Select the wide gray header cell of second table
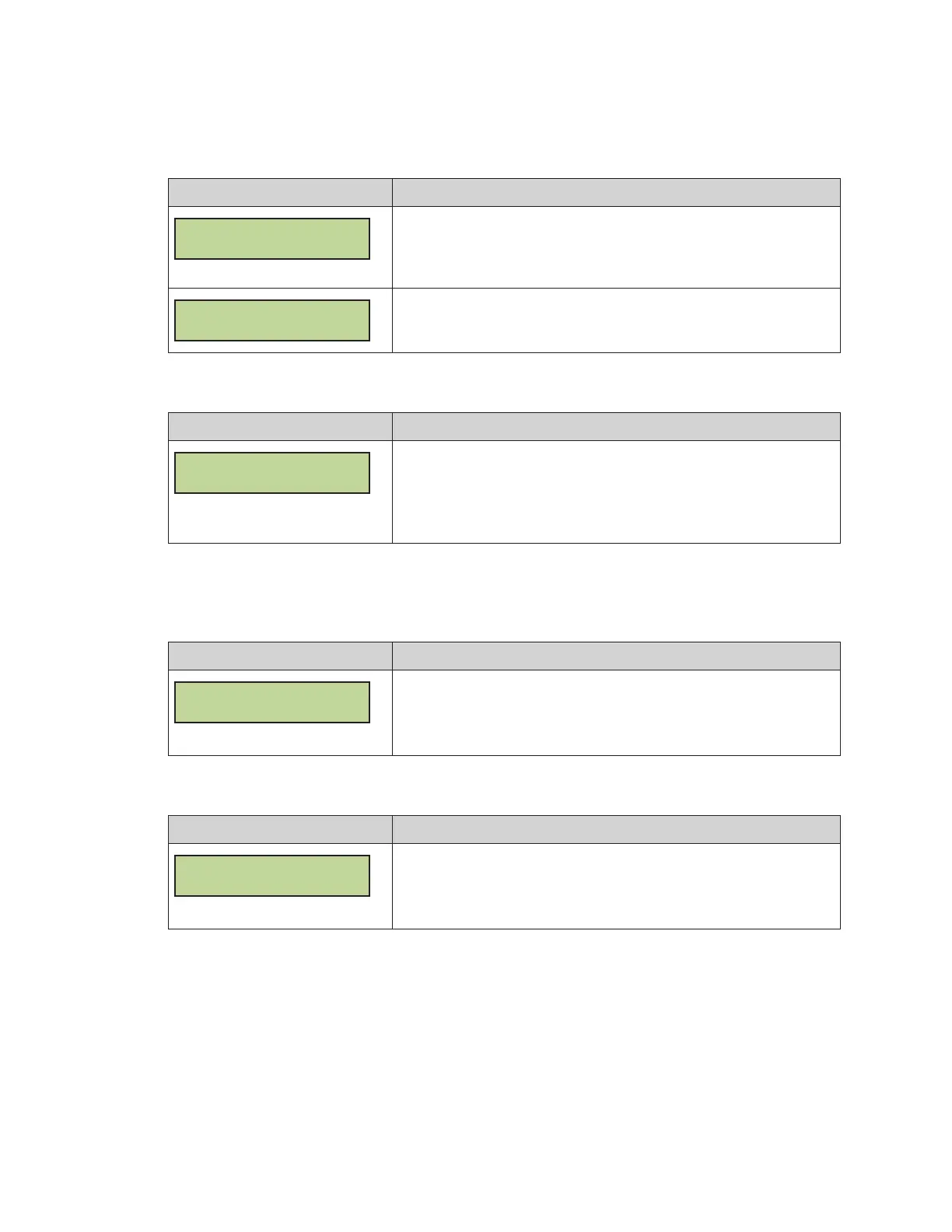 pos(616,426)
